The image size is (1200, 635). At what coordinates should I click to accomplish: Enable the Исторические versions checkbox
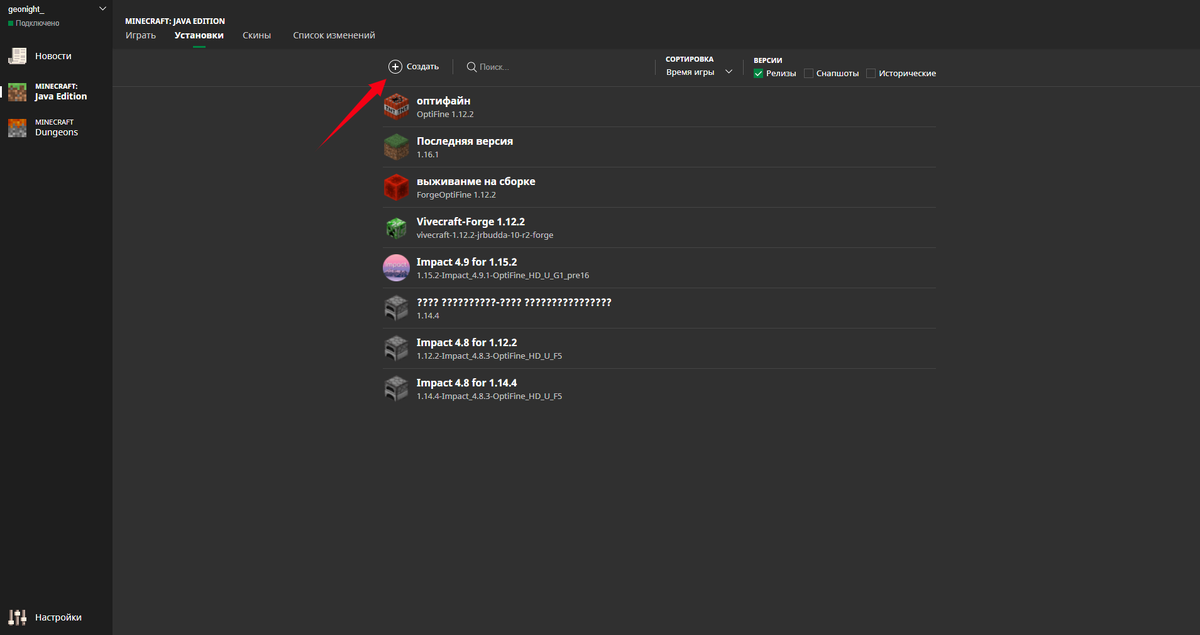click(x=871, y=73)
